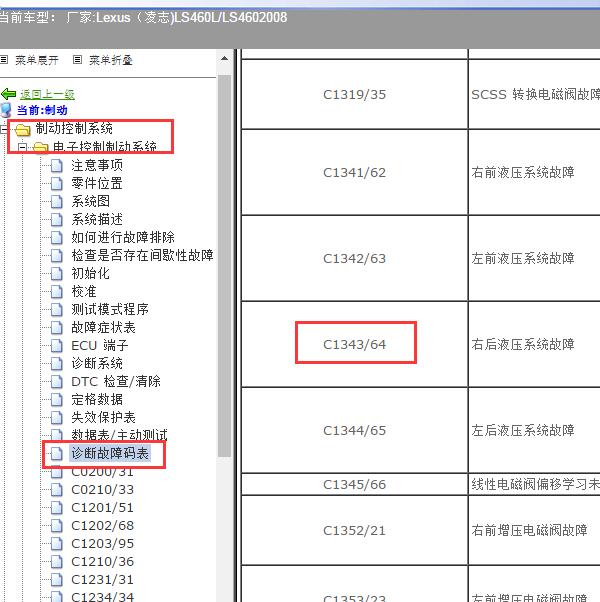This screenshot has width=600, height=602.
Task: Open 如何进行故障排除 page
Action: (123, 237)
